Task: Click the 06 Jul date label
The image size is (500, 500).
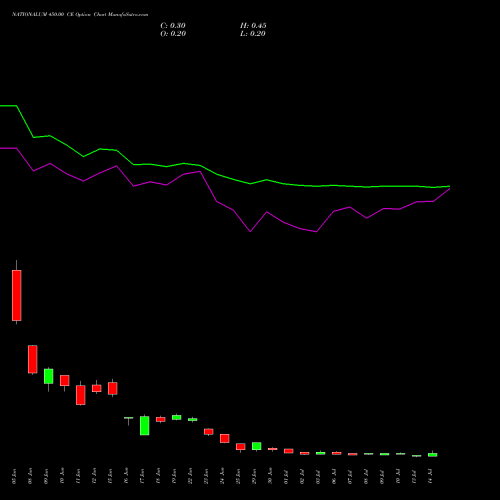Action: (334, 476)
